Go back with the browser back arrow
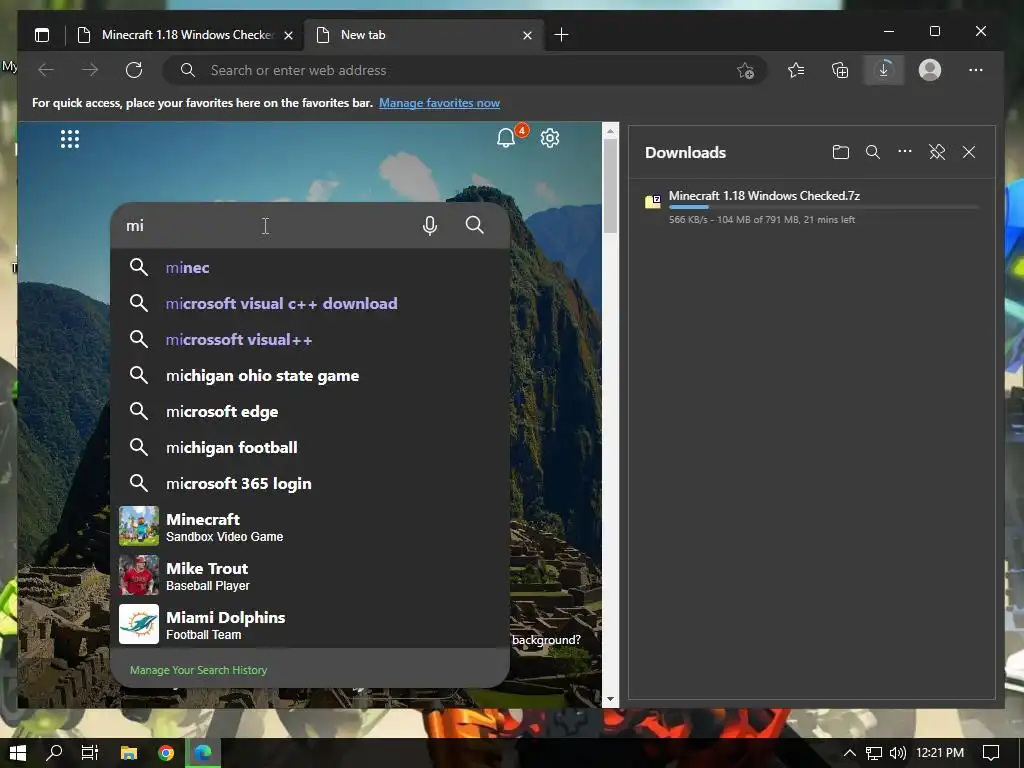 pyautogui.click(x=46, y=70)
